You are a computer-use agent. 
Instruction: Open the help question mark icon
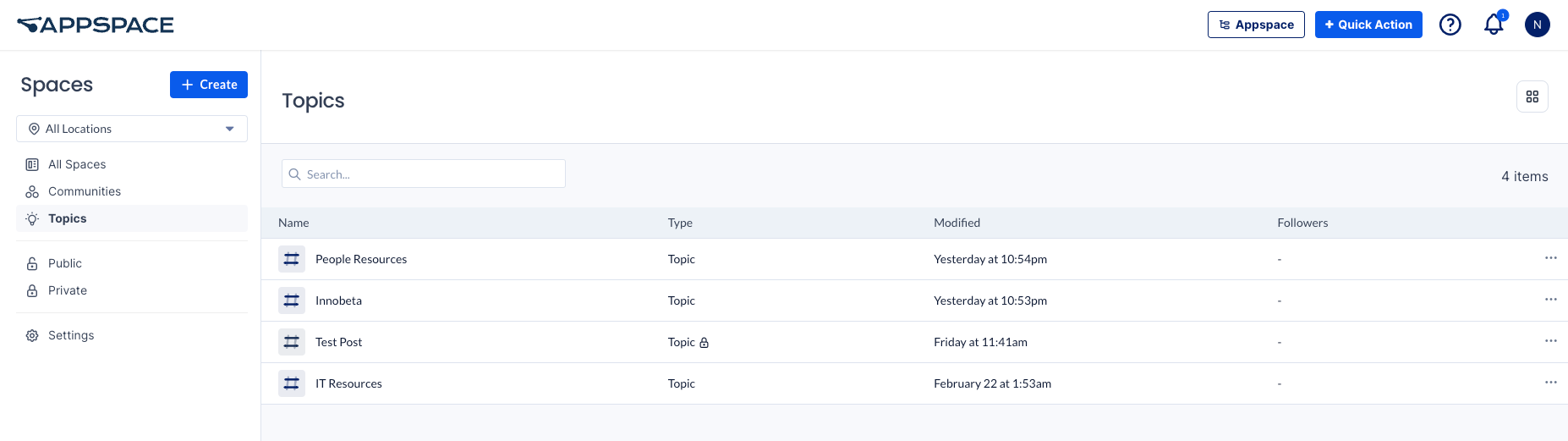1450,25
